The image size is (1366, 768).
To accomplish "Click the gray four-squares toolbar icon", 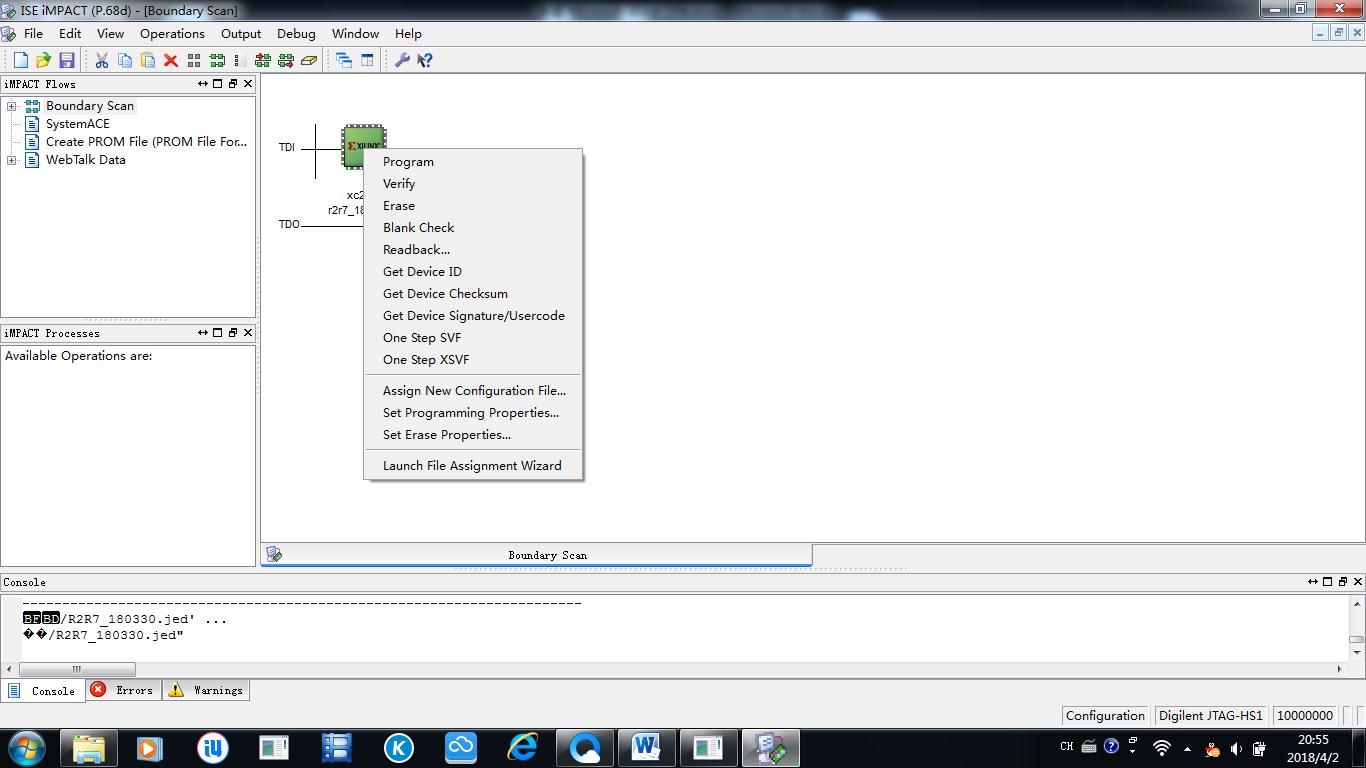I will (194, 61).
